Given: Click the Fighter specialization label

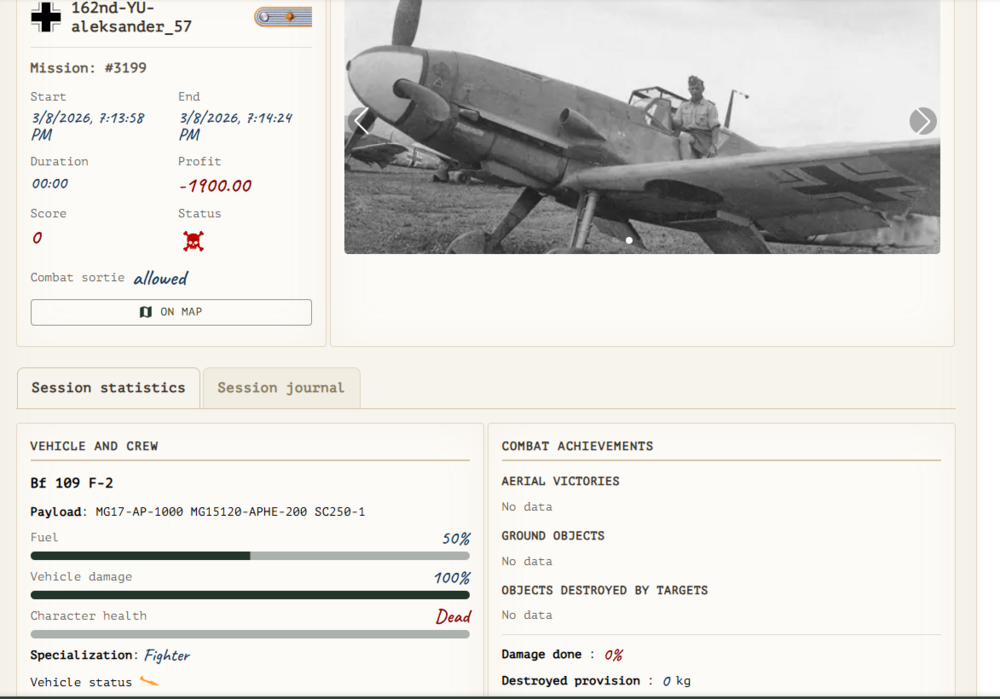Looking at the screenshot, I should [x=167, y=656].
